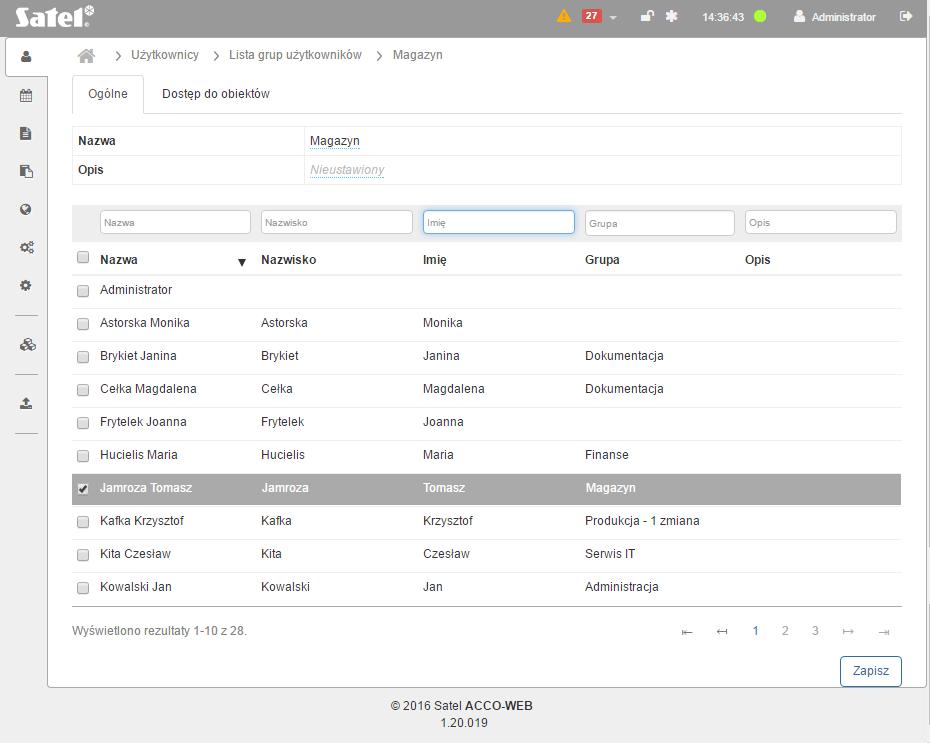Viewport: 930px width, 743px height.
Task: Open the modules cubes sidebar icon
Action: click(x=27, y=345)
